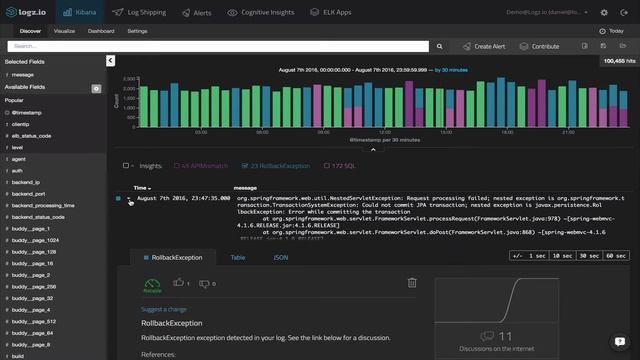
Task: Open the Kibana top navigation tab
Action: [80, 12]
